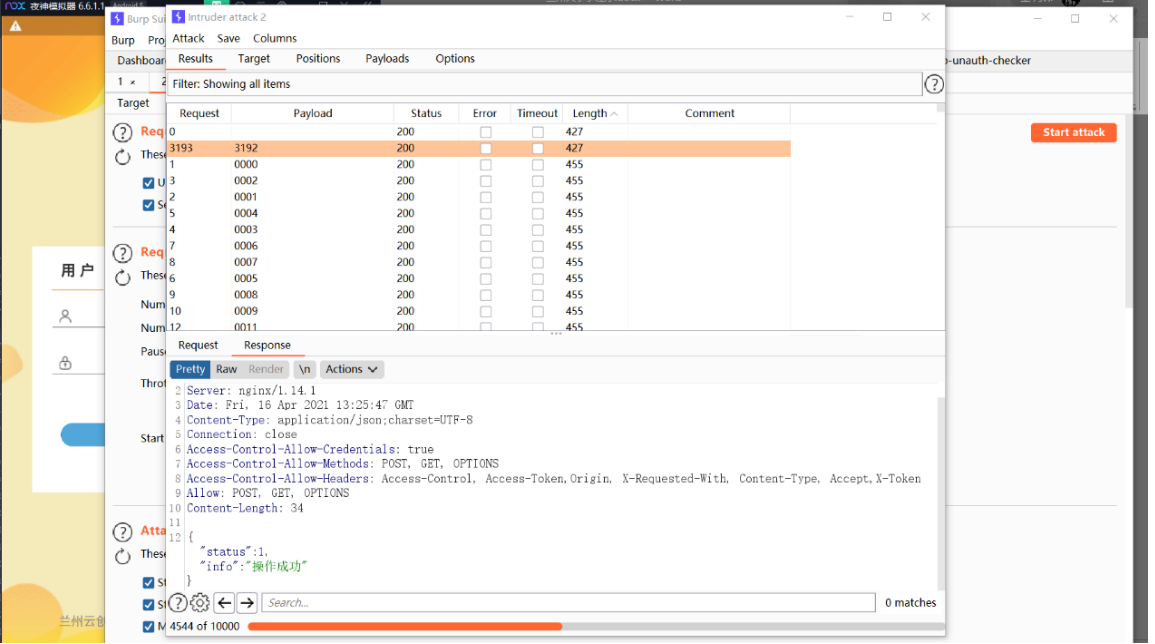
Task: Click the search settings gear icon
Action: click(200, 603)
